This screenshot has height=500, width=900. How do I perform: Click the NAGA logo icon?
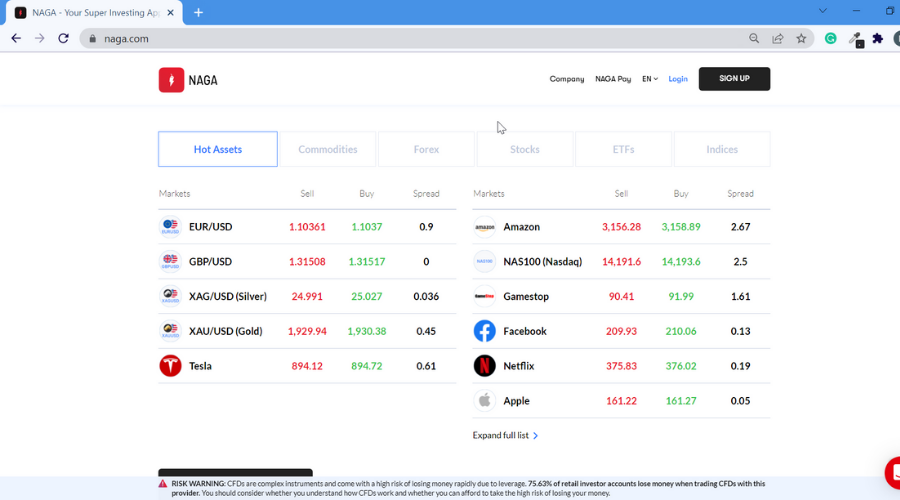tap(171, 80)
